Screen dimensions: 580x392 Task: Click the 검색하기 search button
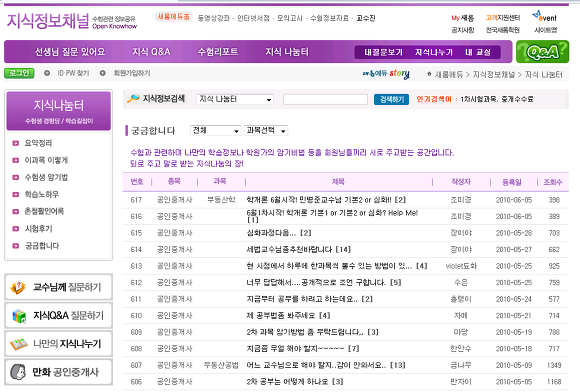391,99
